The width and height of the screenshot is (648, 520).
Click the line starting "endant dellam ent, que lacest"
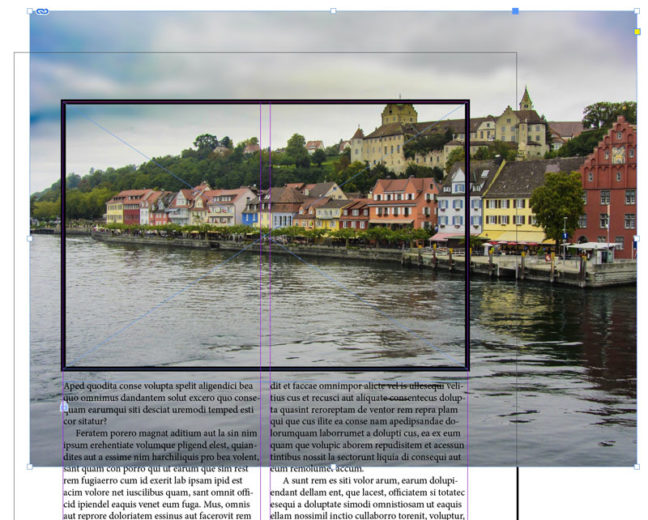[367, 493]
